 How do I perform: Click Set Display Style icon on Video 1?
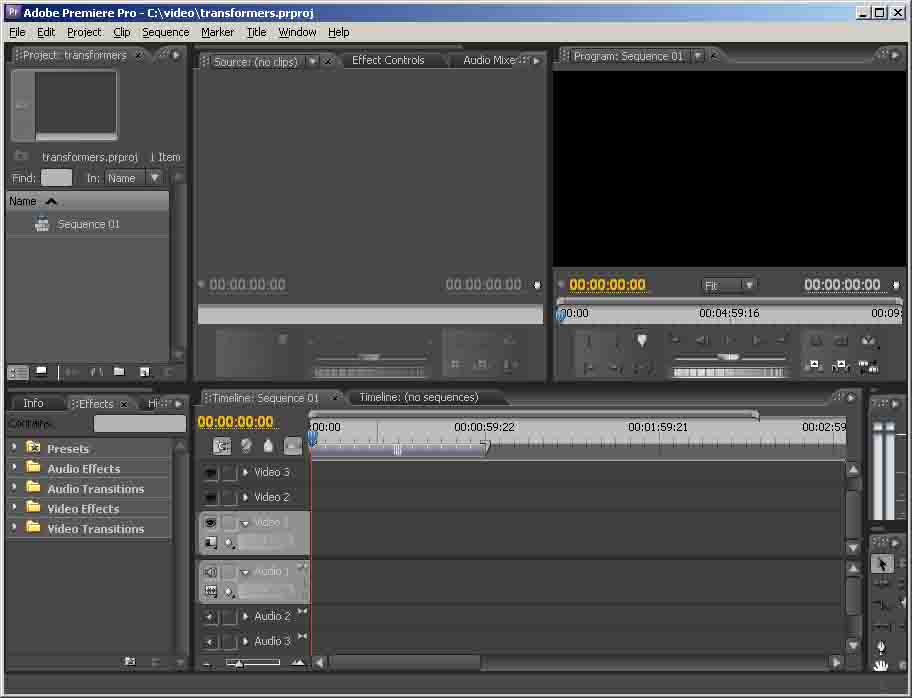211,542
